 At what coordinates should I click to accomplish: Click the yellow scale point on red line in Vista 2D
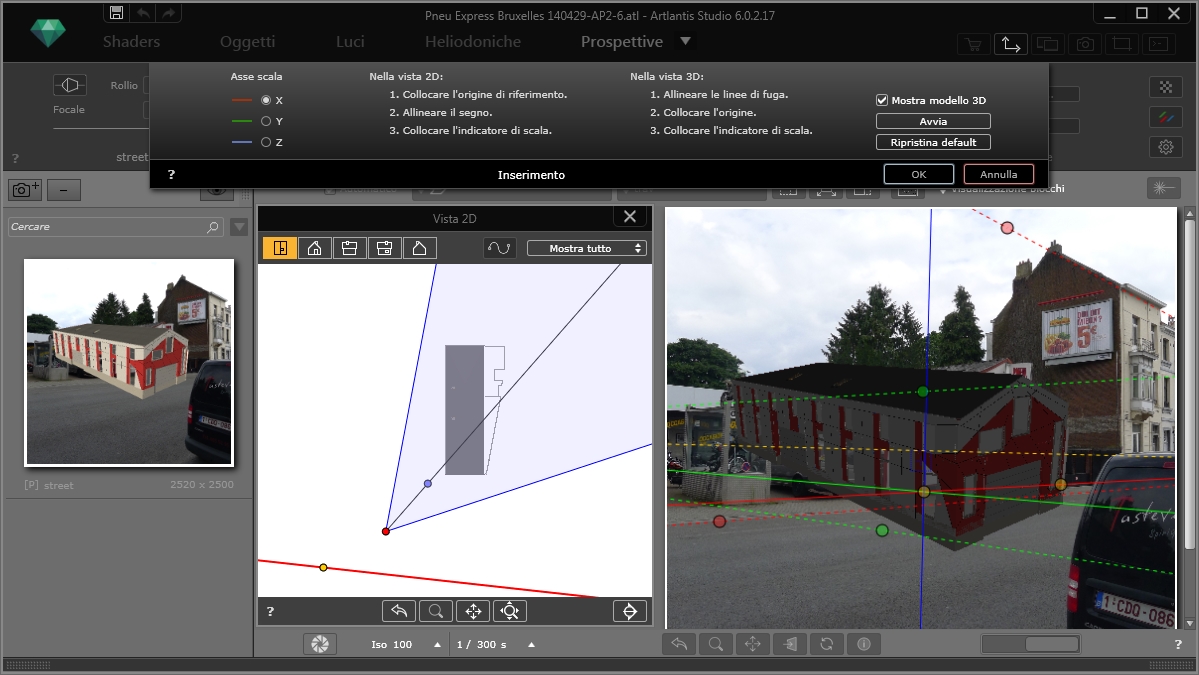click(323, 567)
